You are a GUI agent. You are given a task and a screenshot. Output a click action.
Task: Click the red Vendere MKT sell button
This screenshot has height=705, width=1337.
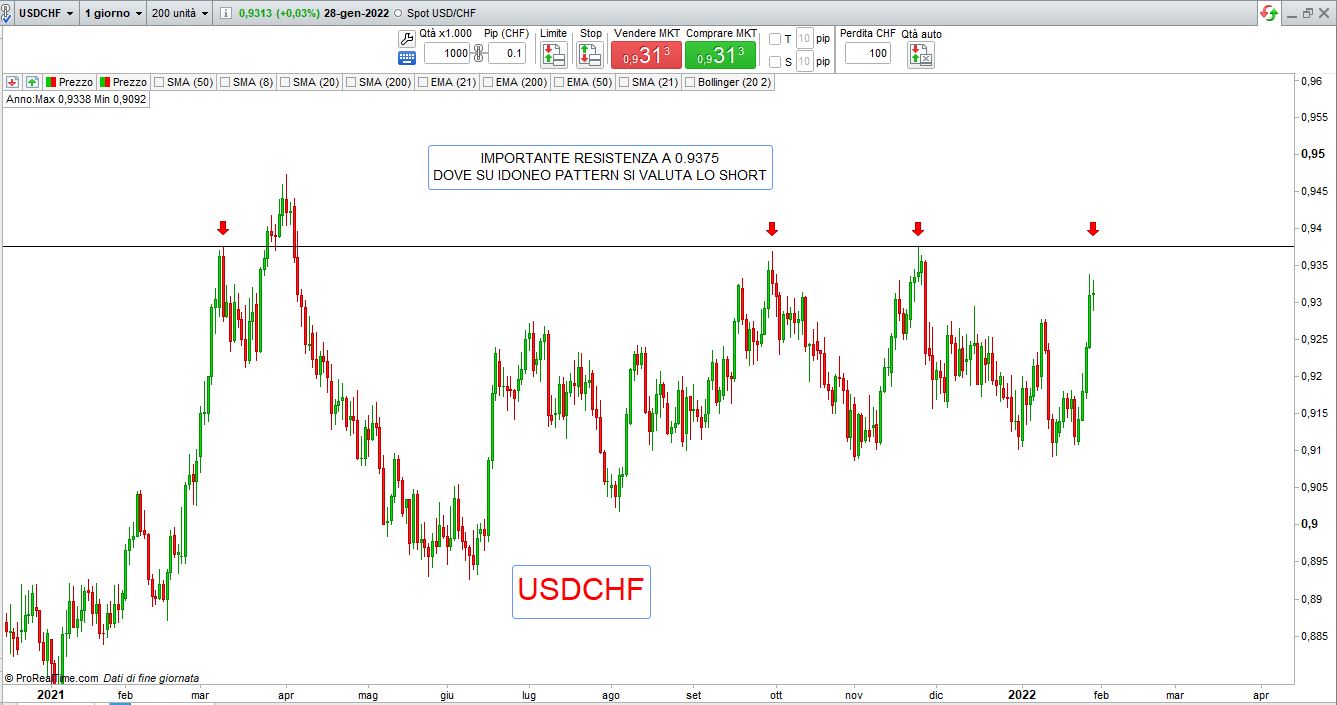coord(646,56)
